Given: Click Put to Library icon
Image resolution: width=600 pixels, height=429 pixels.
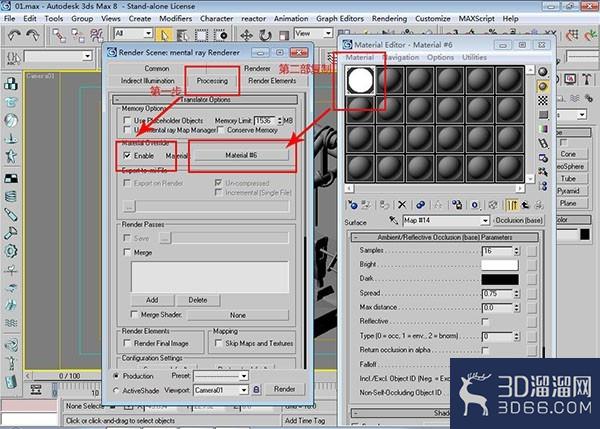Looking at the screenshot, I should coord(457,206).
